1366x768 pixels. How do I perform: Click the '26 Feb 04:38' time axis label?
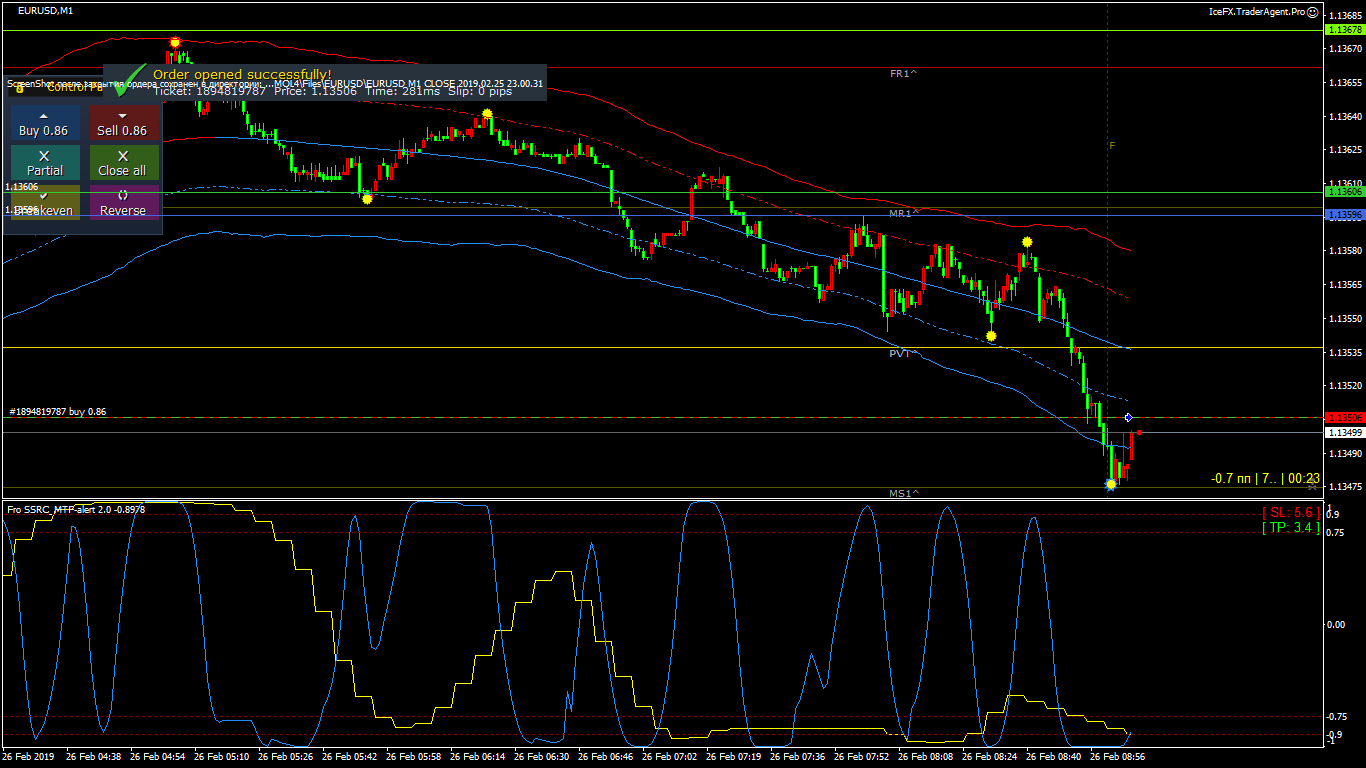93,757
